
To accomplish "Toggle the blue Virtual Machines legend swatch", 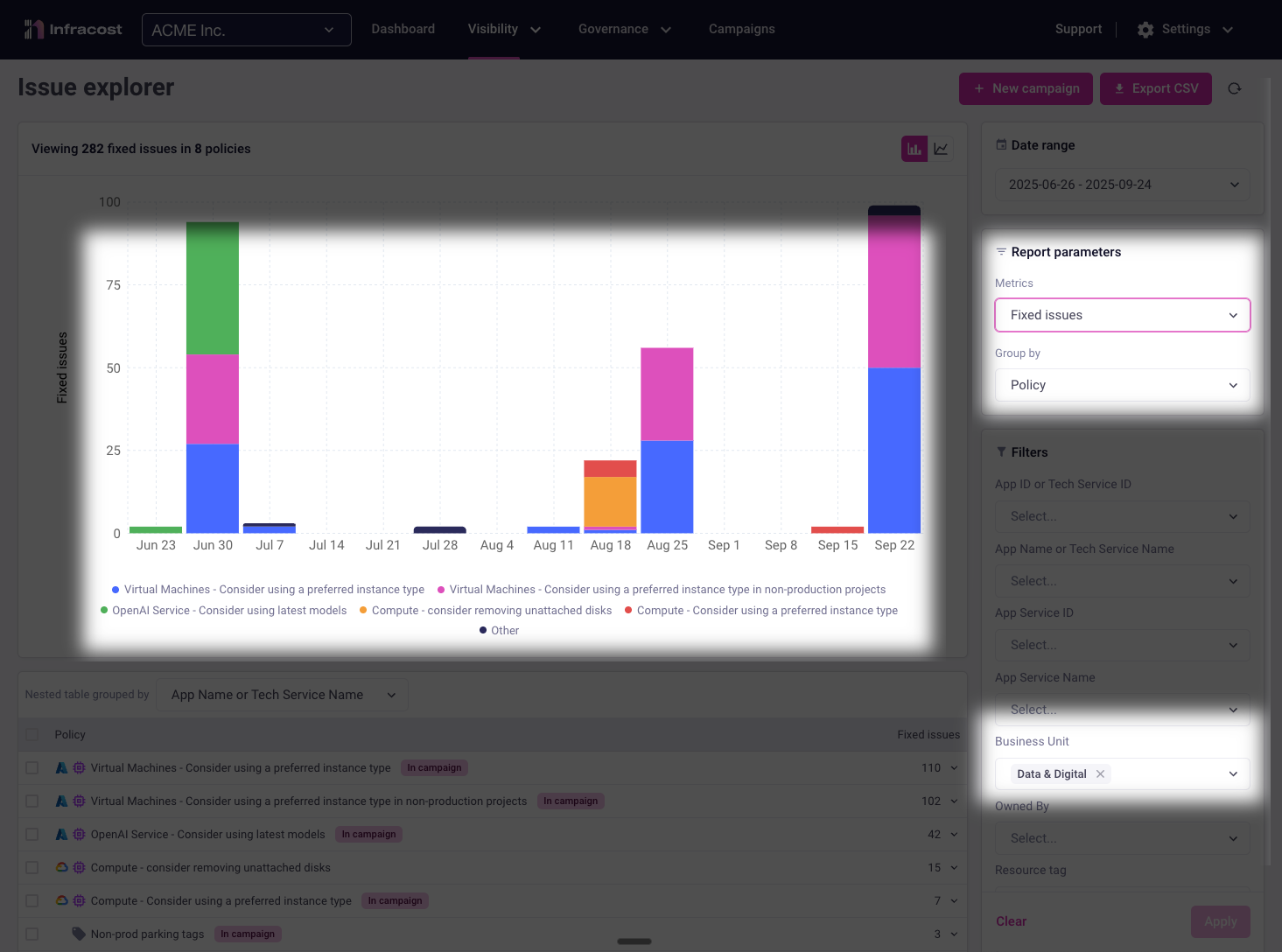I will click(x=116, y=590).
